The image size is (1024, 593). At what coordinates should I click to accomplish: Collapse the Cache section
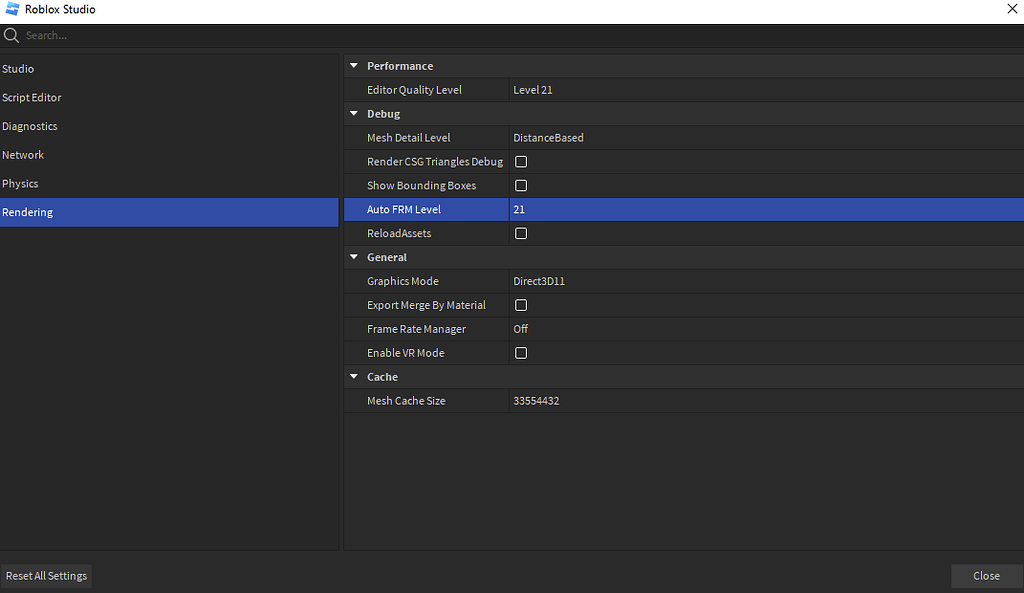(354, 377)
